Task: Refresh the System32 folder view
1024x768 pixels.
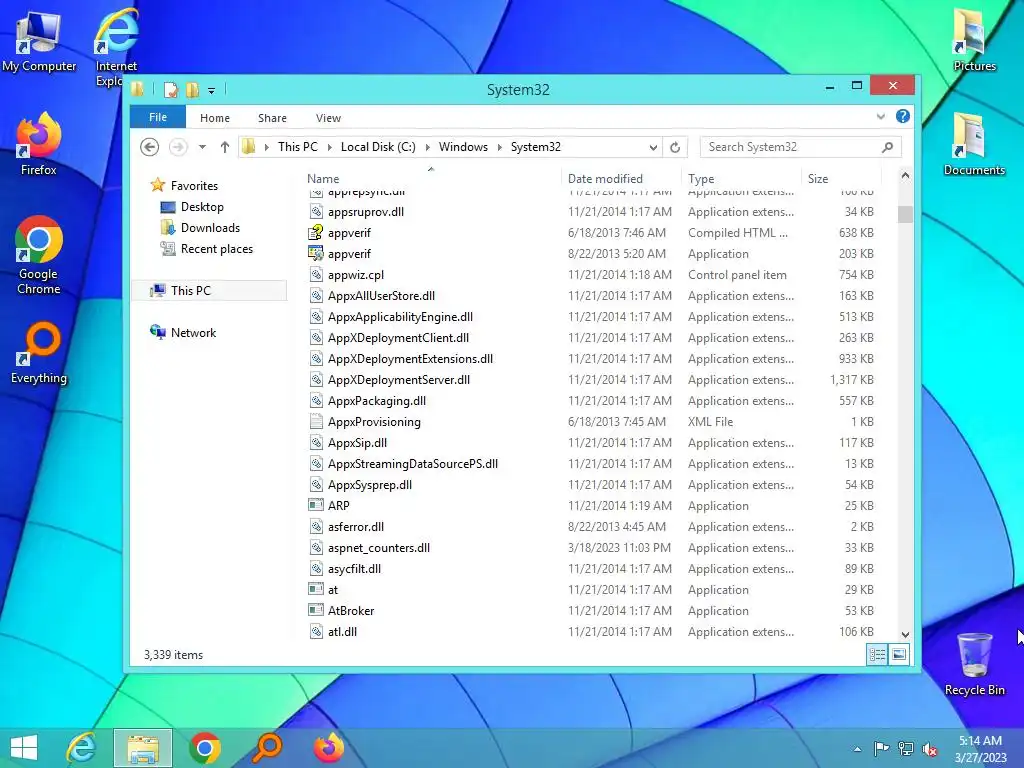Action: [675, 147]
